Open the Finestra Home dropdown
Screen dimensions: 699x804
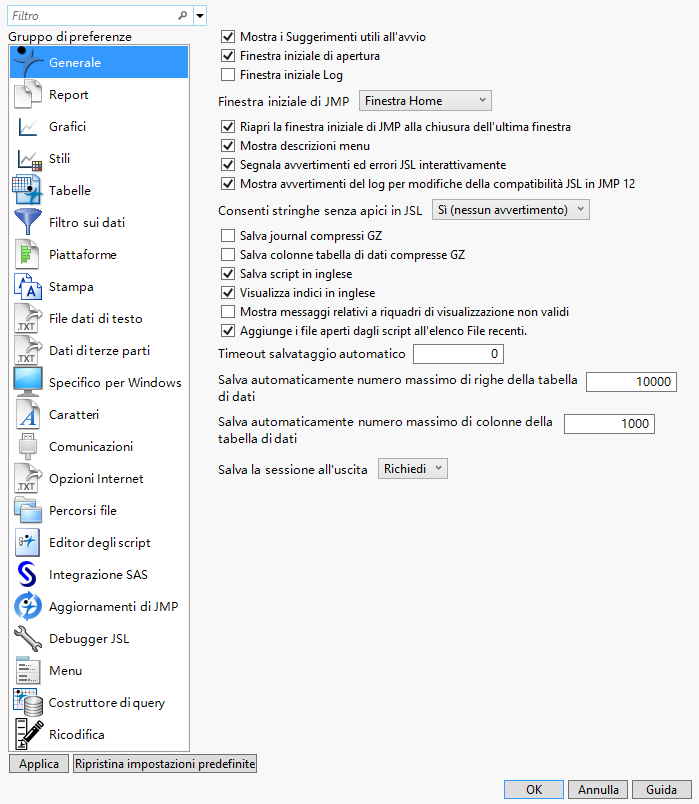(x=425, y=100)
